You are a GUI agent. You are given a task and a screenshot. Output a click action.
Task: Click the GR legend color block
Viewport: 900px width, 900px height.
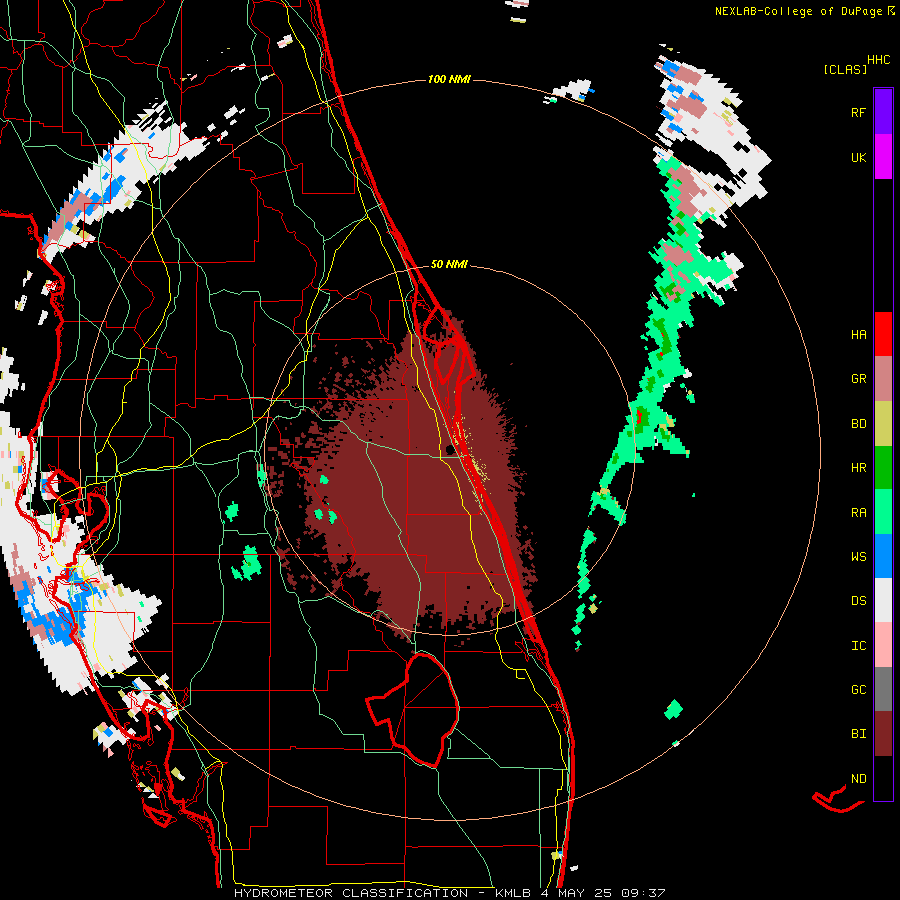coord(883,379)
